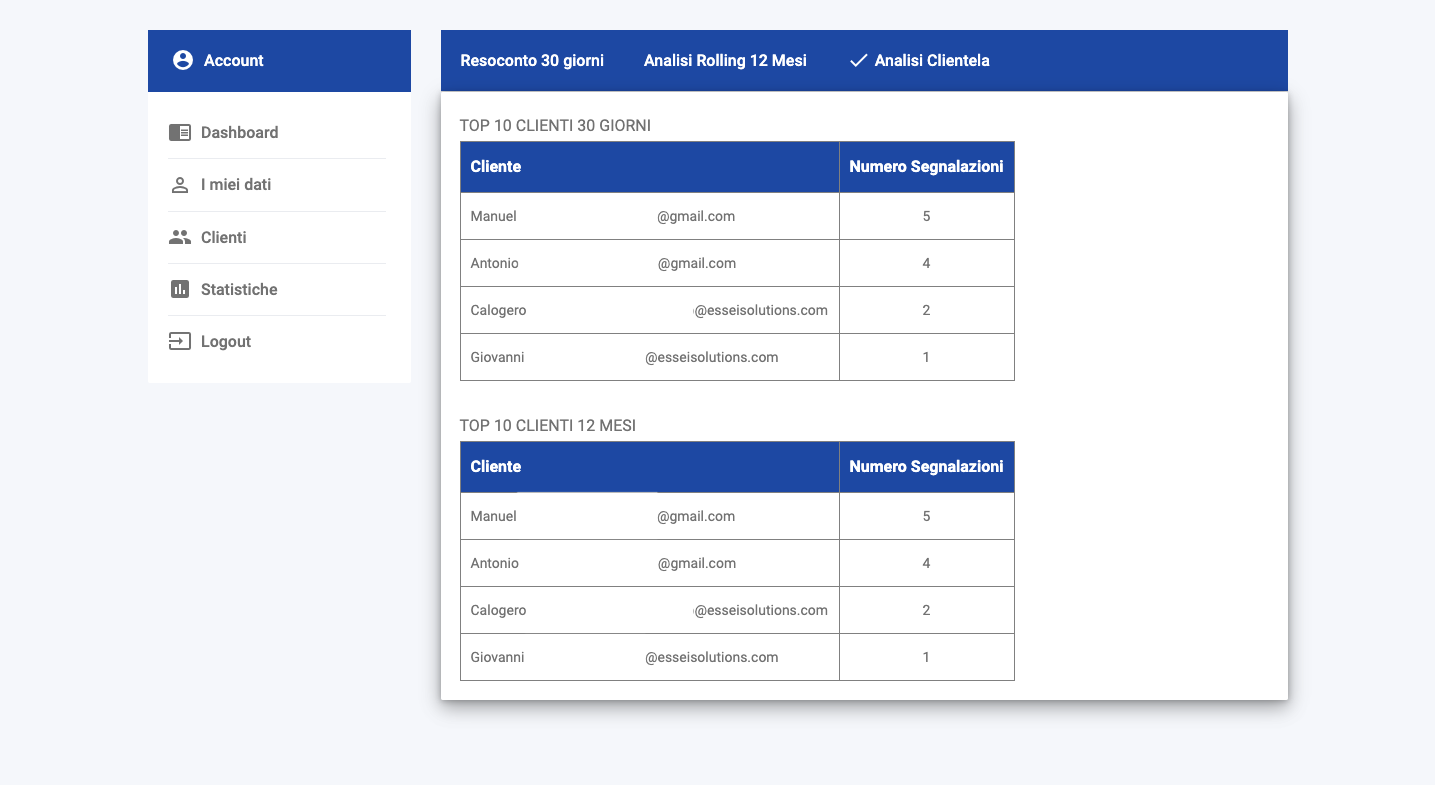Open the Analisi Rolling 12 Mesi tab
This screenshot has width=1435, height=785.
click(x=725, y=60)
